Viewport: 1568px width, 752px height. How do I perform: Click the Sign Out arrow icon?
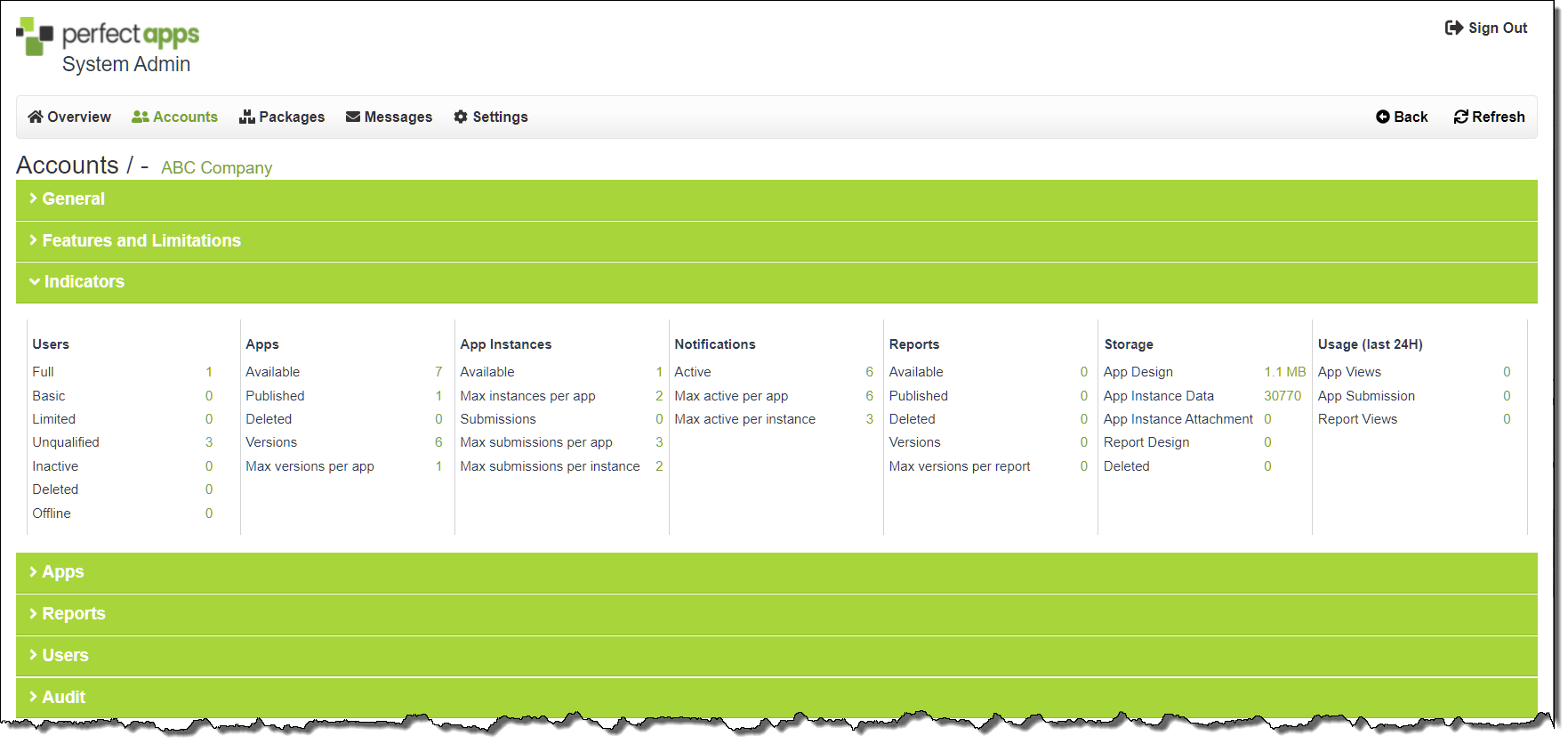[x=1454, y=28]
